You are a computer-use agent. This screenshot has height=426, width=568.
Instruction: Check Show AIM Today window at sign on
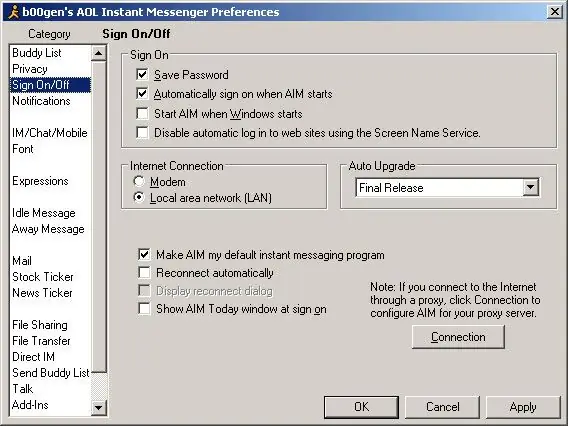coord(144,309)
